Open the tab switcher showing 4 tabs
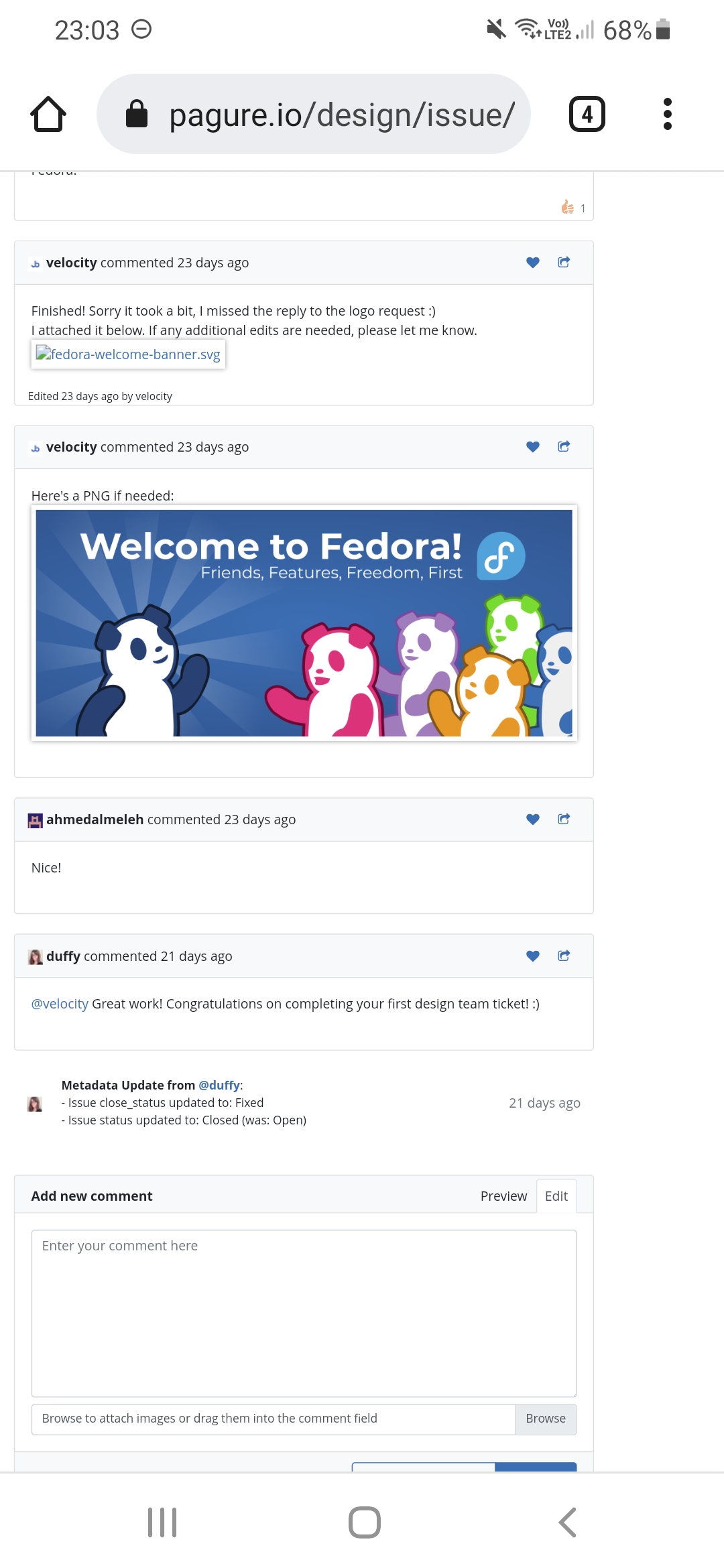 (587, 114)
